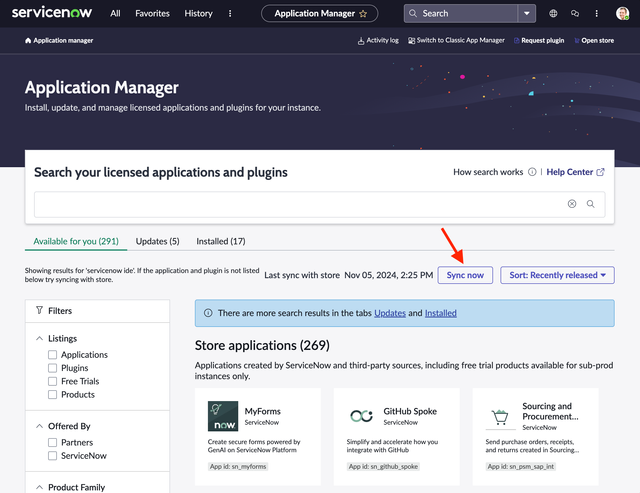
Task: Click the How search works info icon
Action: click(532, 172)
